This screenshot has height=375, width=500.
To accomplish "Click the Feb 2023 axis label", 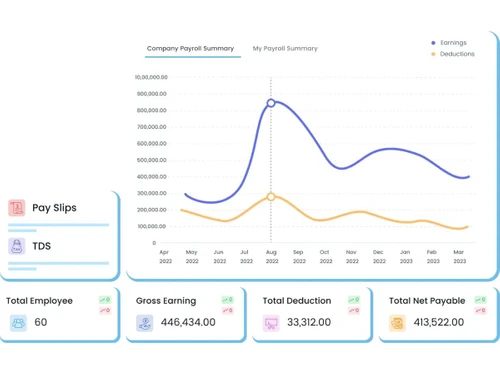I will [x=433, y=257].
